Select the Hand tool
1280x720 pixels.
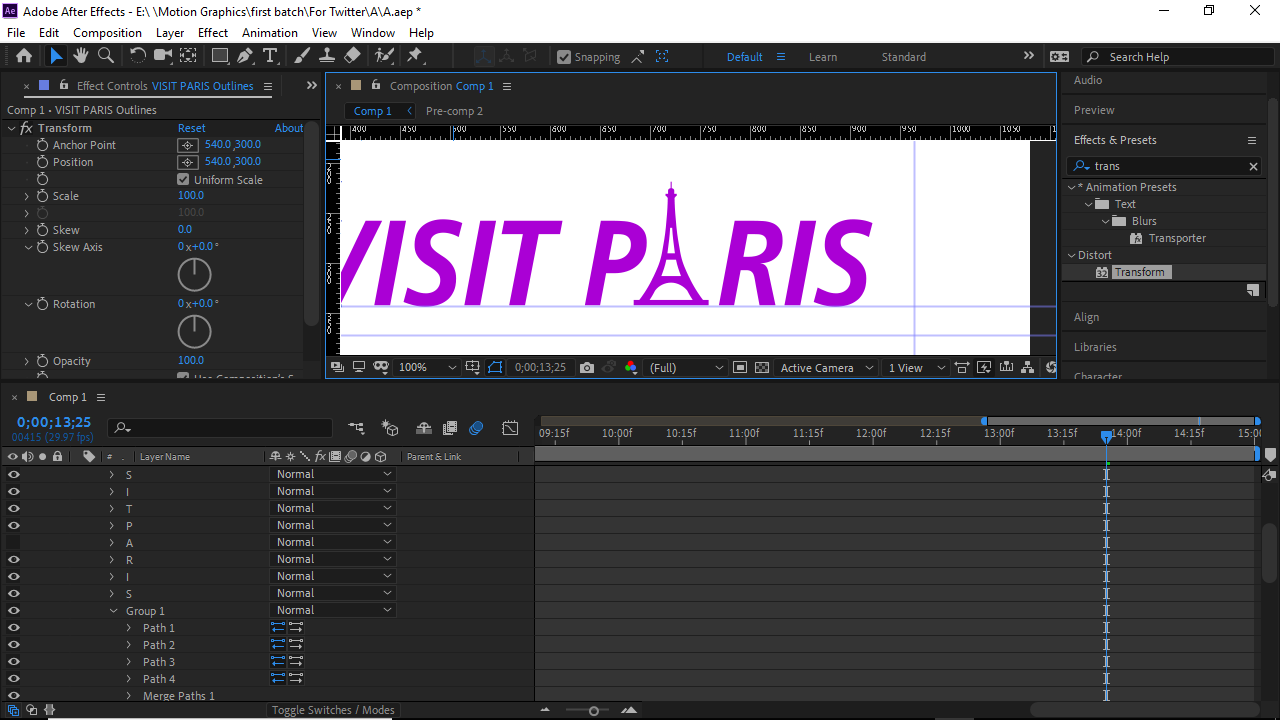pyautogui.click(x=79, y=57)
